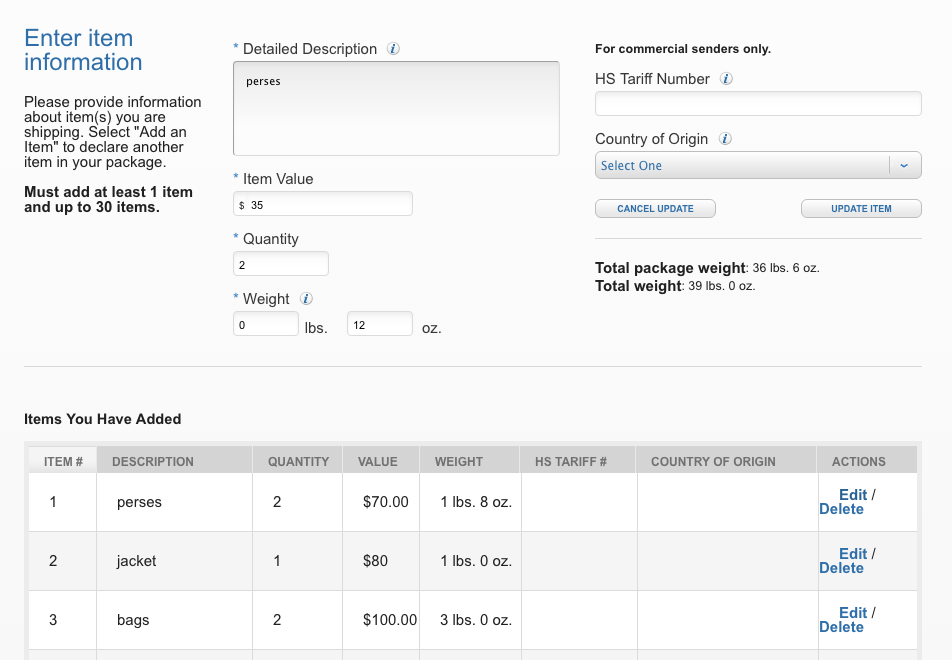Click the lbs. weight field

coord(265,324)
